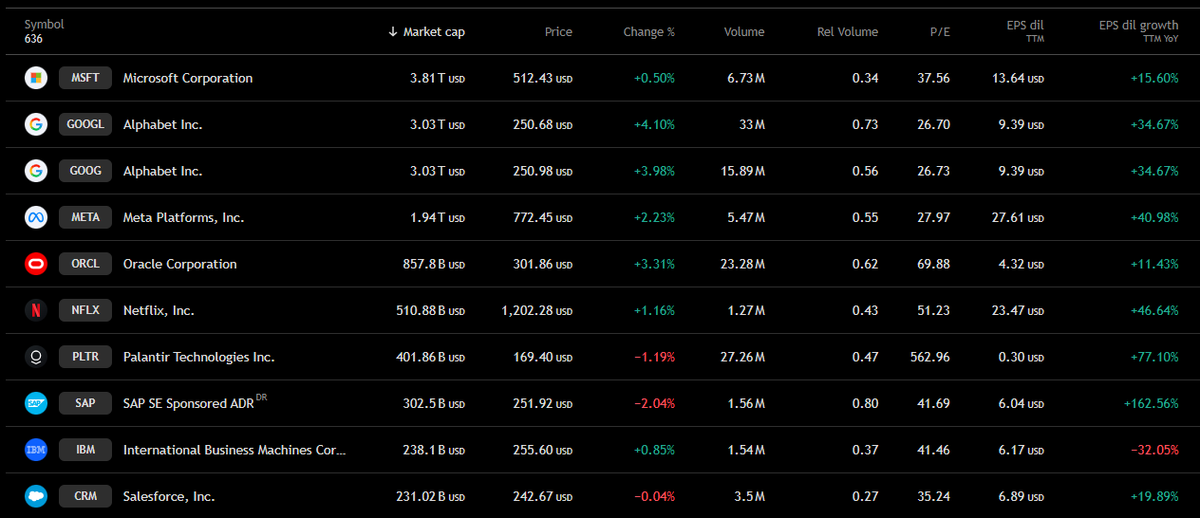Open the ORCL ticker badge
The image size is (1200, 518).
pos(85,264)
